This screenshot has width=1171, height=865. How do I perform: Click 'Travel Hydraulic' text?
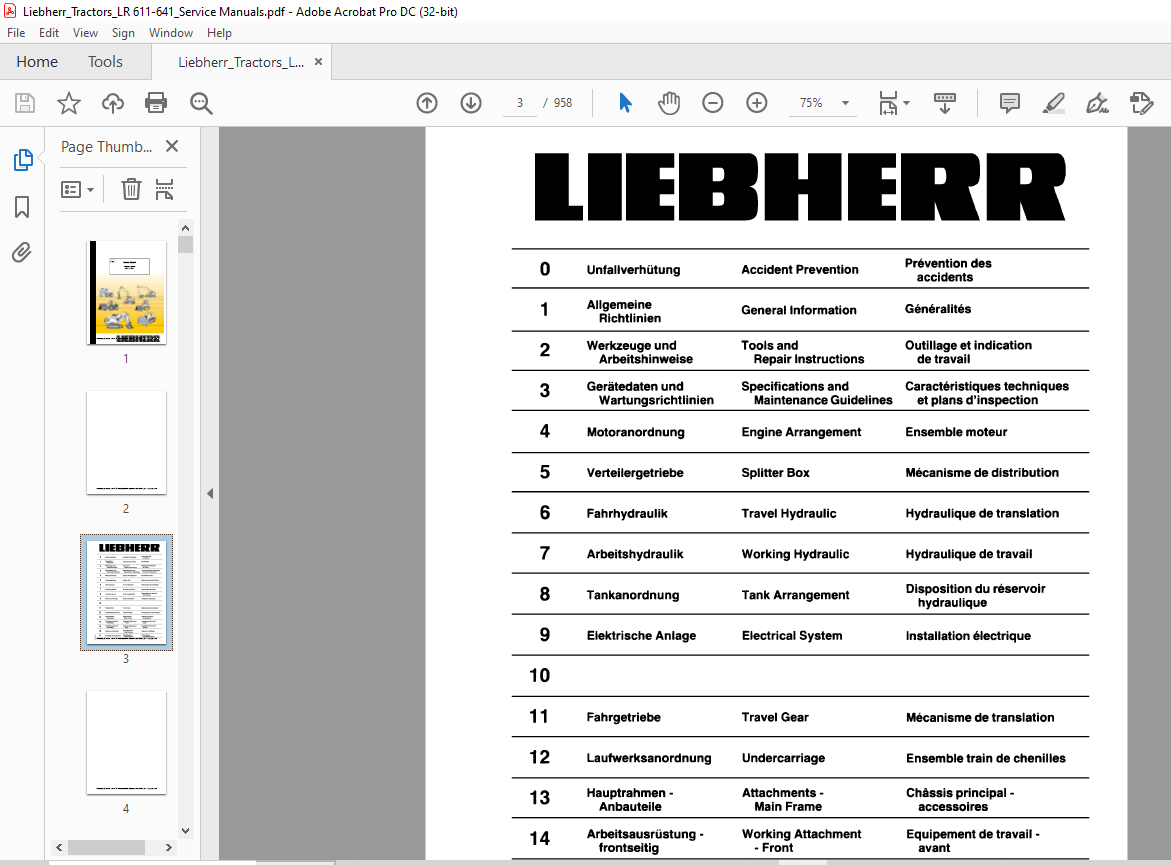pyautogui.click(x=789, y=513)
